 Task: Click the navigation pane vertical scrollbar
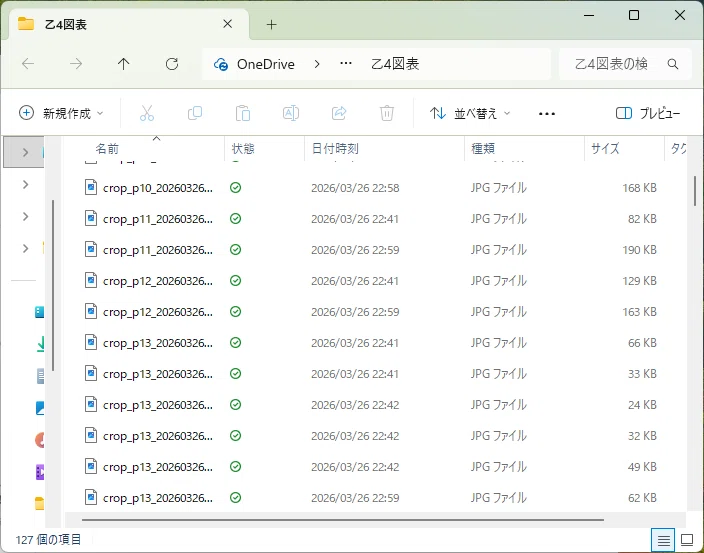click(53, 285)
